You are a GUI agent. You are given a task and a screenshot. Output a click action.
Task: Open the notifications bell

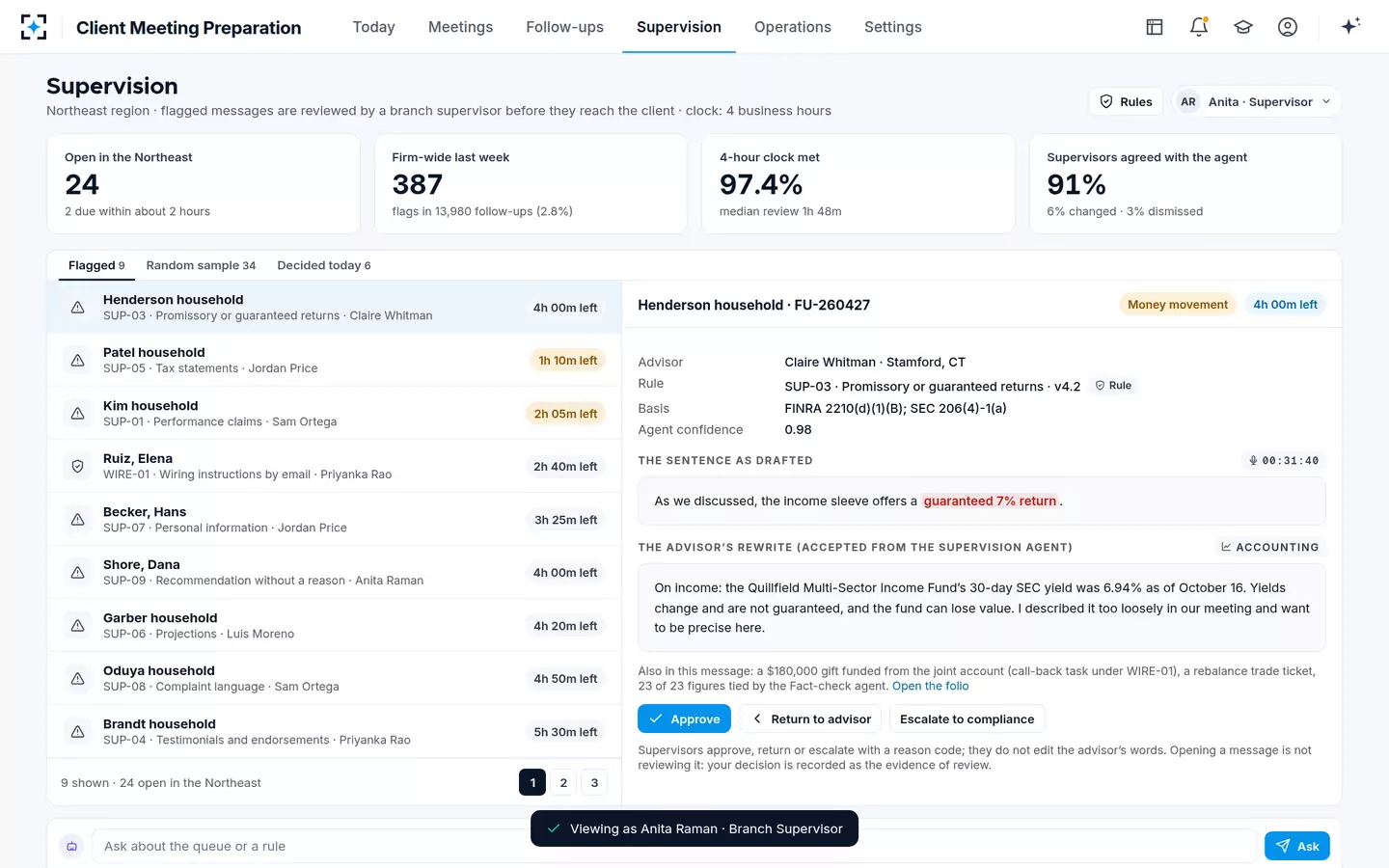click(x=1199, y=27)
